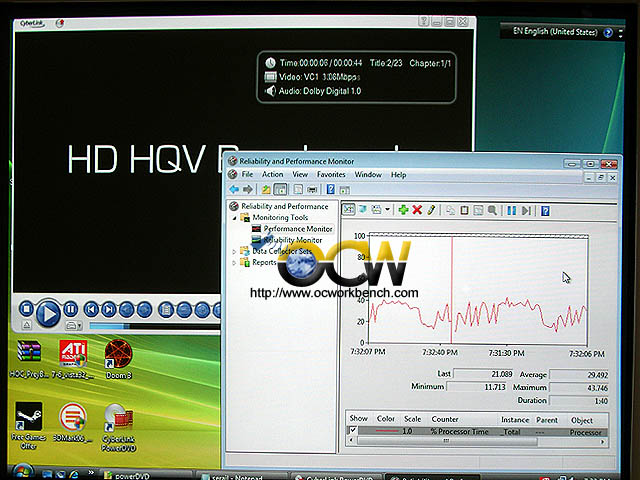The image size is (640, 480).
Task: Click View Current Activity graph icon
Action: click(349, 209)
